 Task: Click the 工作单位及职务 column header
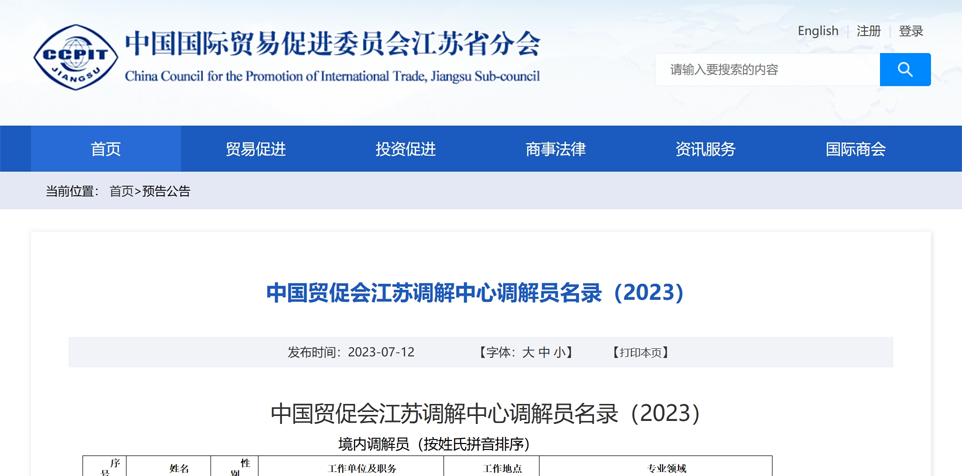pos(363,469)
